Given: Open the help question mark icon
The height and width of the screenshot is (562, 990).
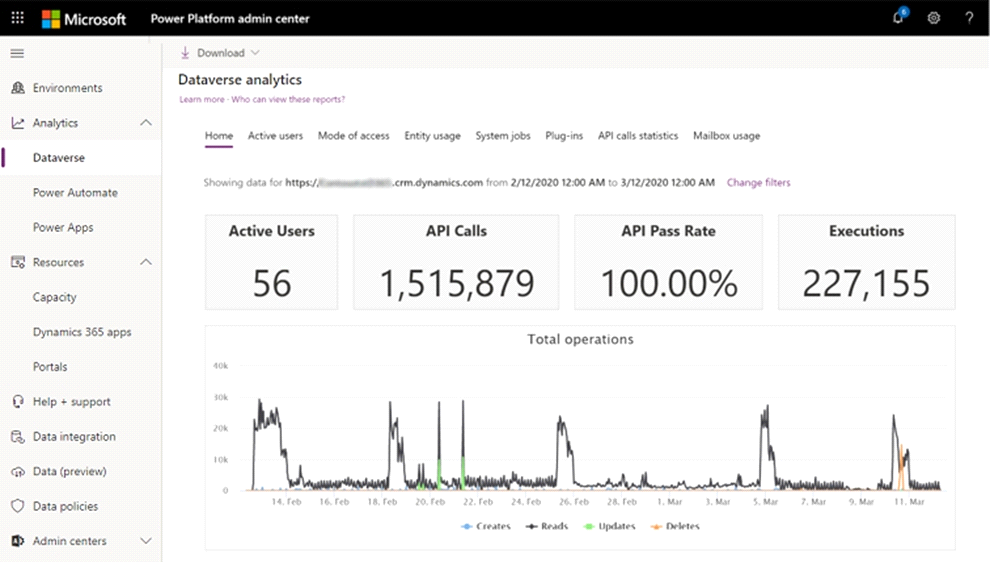Looking at the screenshot, I should pos(969,18).
